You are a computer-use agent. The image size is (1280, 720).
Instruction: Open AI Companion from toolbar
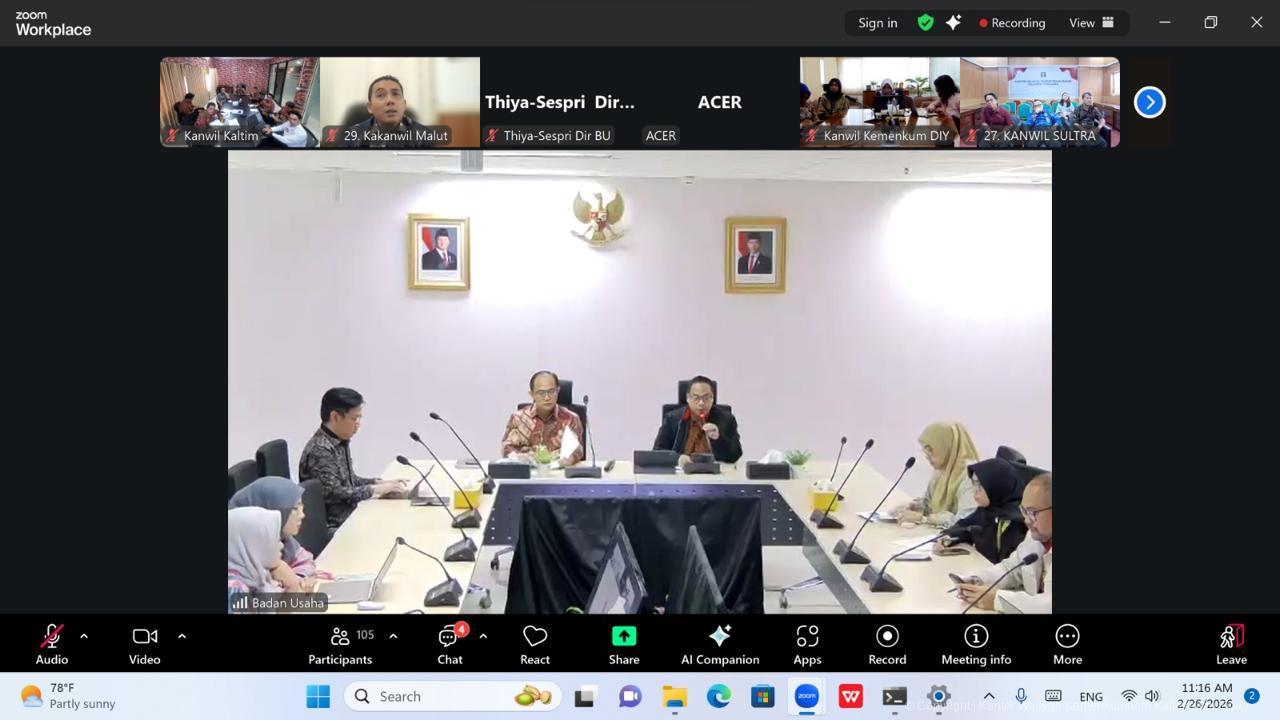tap(719, 644)
